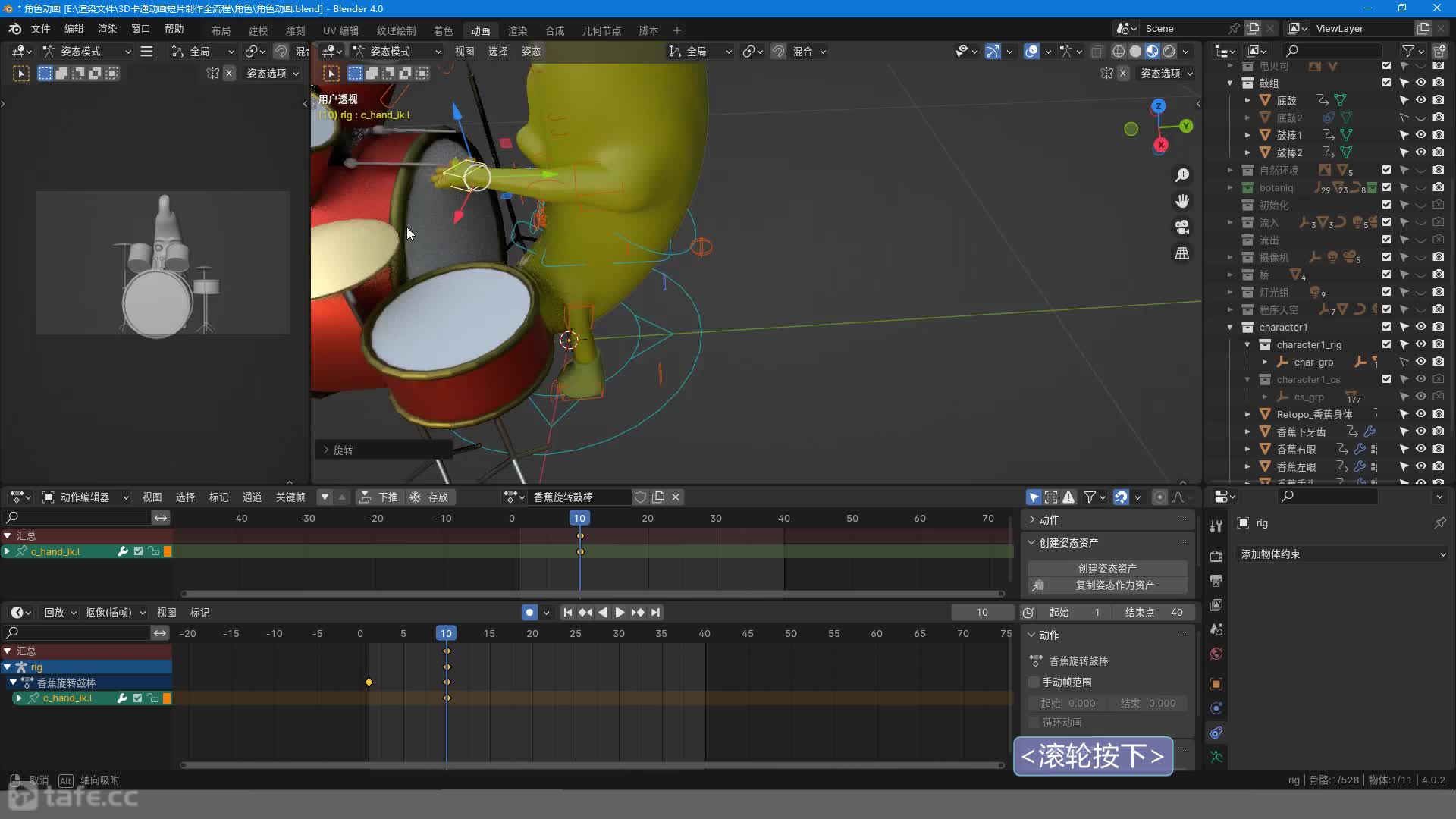Open Scene properties tab icon

click(x=1216, y=629)
